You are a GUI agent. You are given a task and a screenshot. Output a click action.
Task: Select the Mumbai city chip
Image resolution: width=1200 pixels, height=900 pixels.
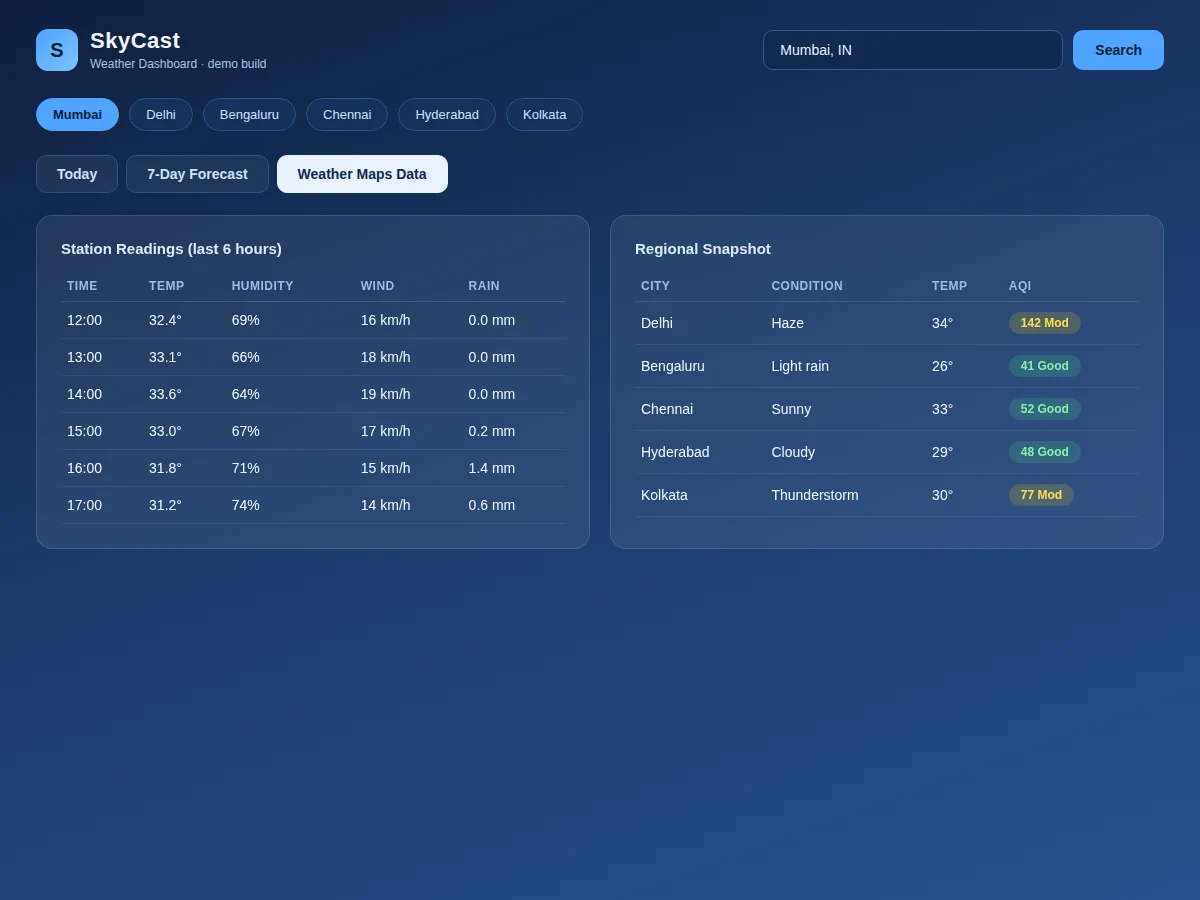pyautogui.click(x=77, y=114)
